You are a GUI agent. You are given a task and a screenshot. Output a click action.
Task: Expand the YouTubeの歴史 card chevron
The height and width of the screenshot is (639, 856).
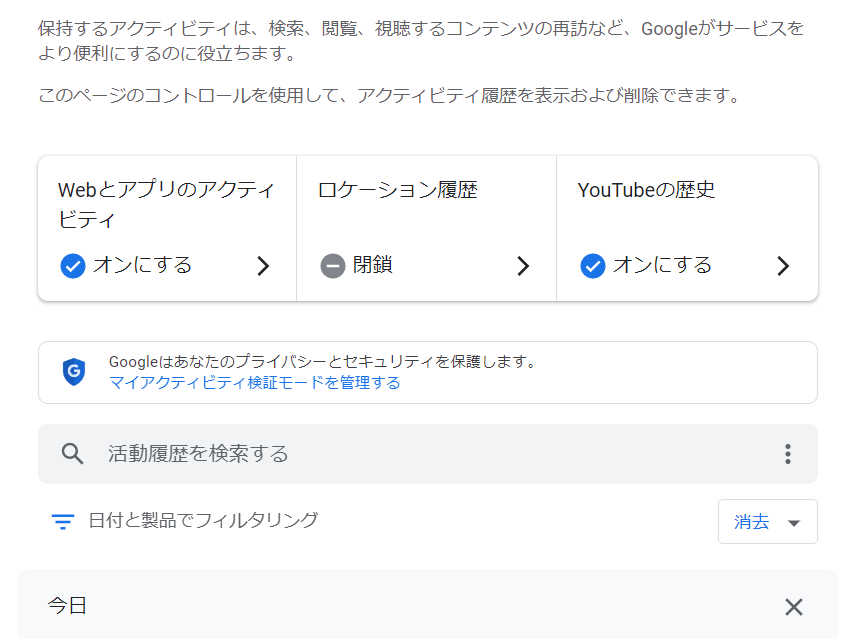coord(785,265)
